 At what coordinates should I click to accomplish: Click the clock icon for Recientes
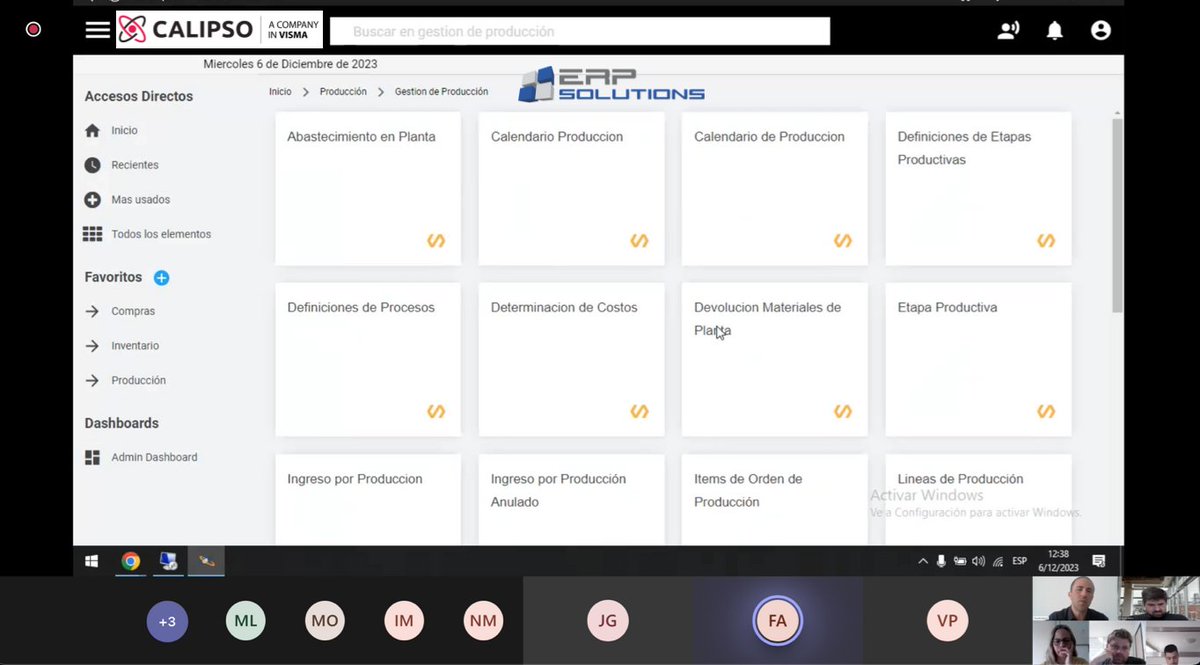point(92,165)
